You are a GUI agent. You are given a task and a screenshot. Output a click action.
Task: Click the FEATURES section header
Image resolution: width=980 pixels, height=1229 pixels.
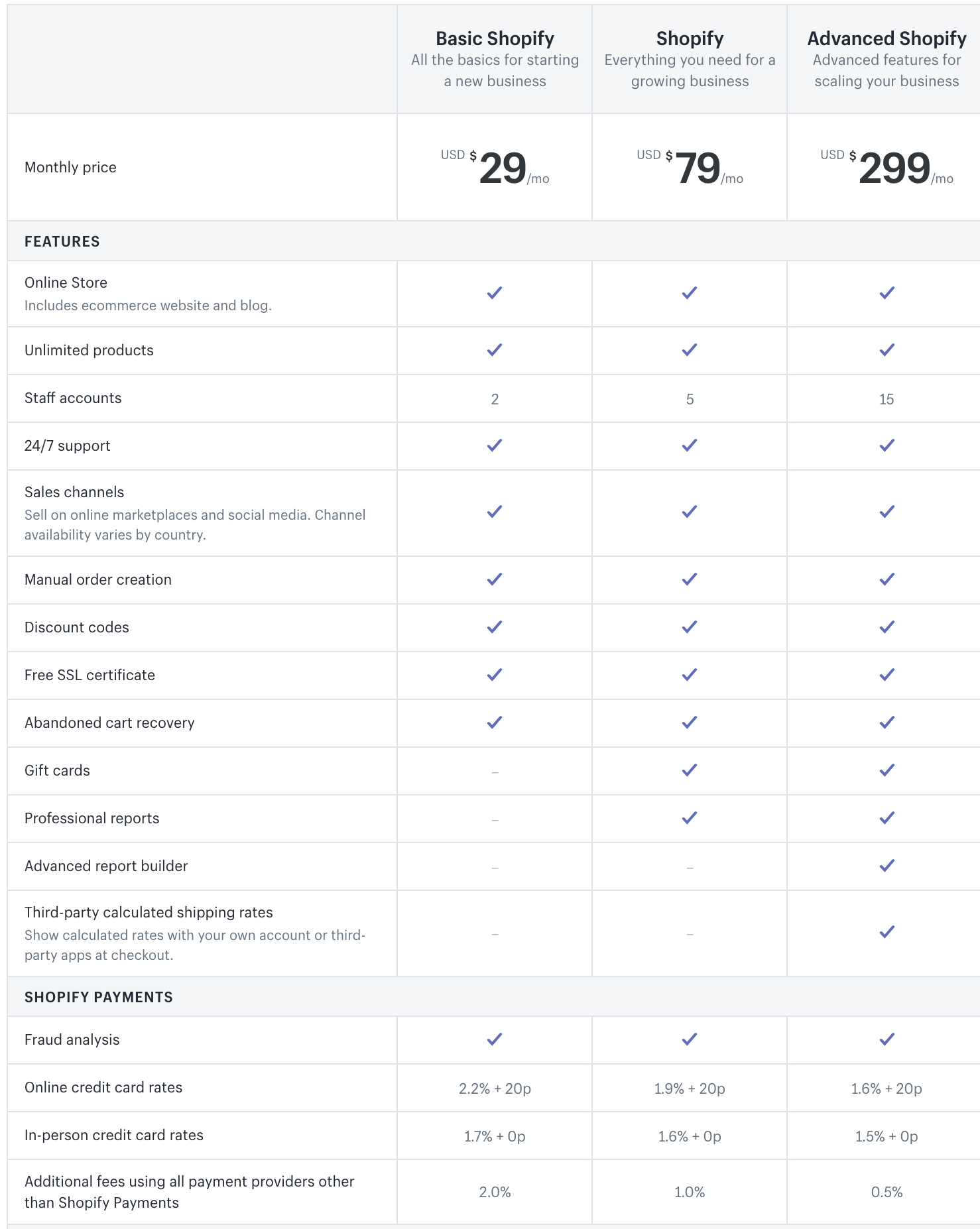click(62, 241)
